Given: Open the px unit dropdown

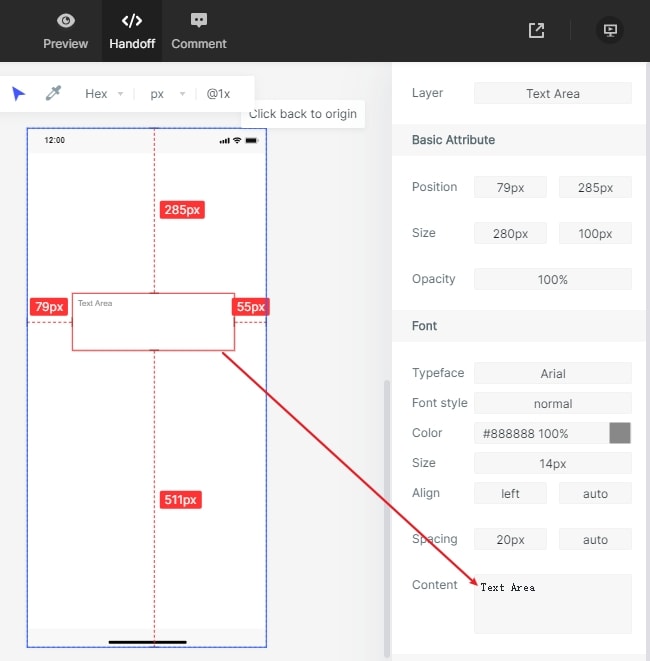Looking at the screenshot, I should [x=167, y=94].
